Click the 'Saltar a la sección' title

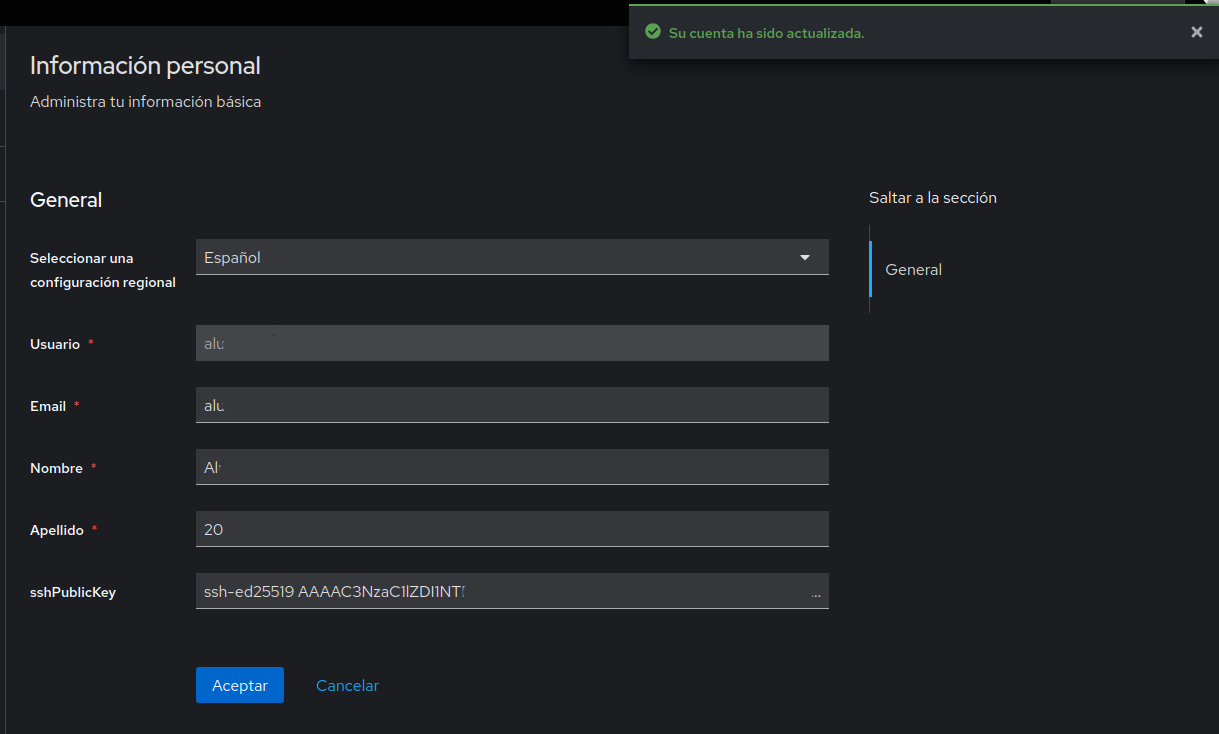pyautogui.click(x=932, y=198)
